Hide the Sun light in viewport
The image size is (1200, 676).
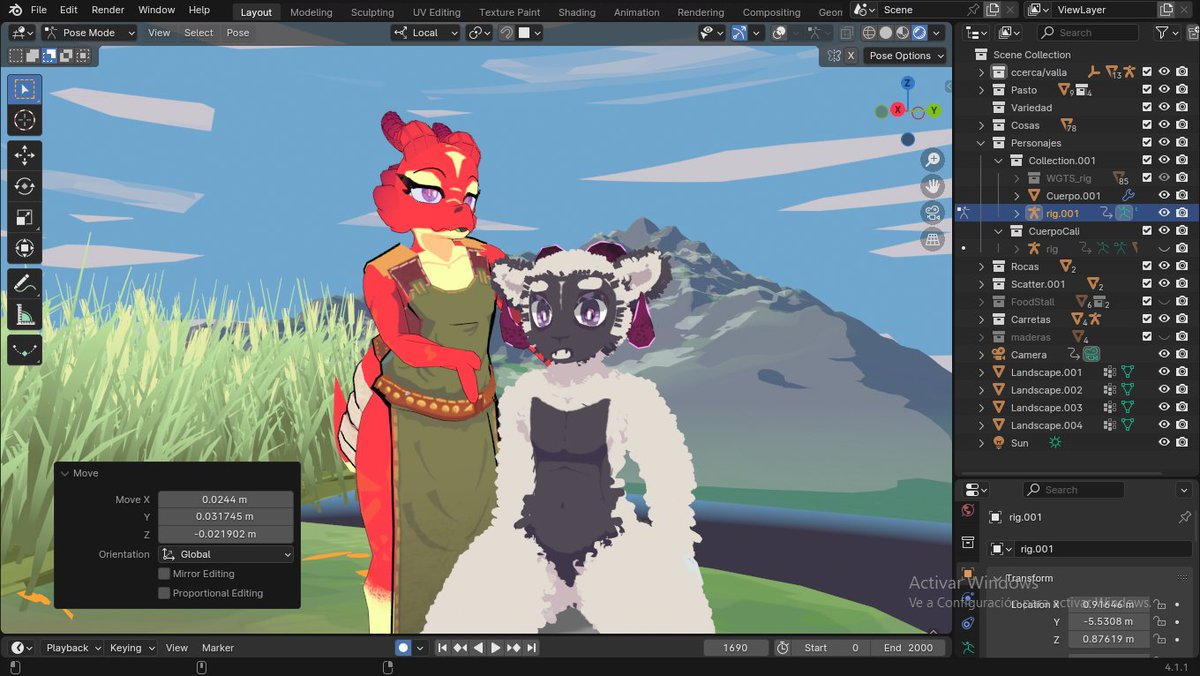[x=1164, y=443]
